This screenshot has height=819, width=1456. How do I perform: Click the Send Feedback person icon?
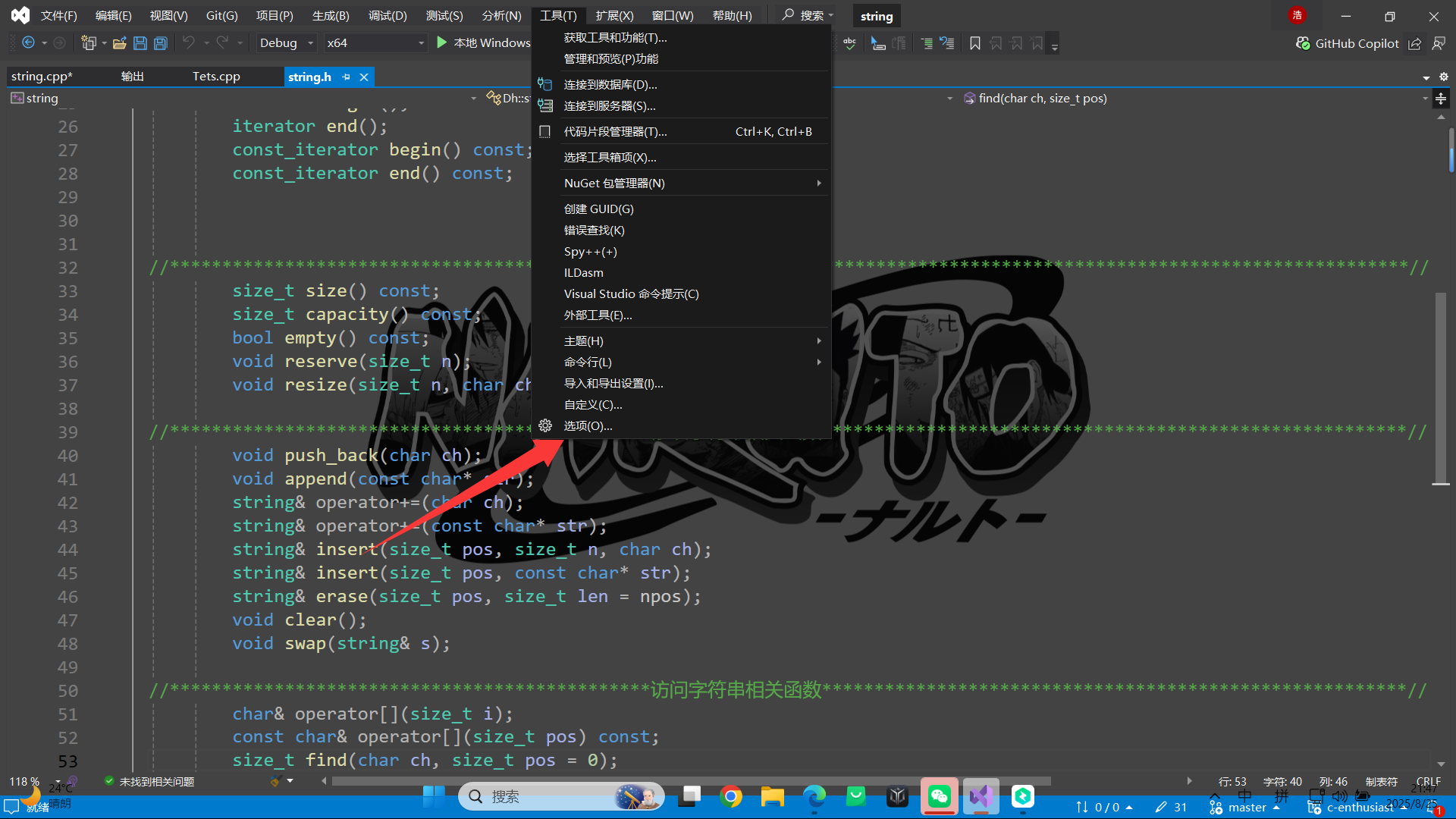point(1439,43)
